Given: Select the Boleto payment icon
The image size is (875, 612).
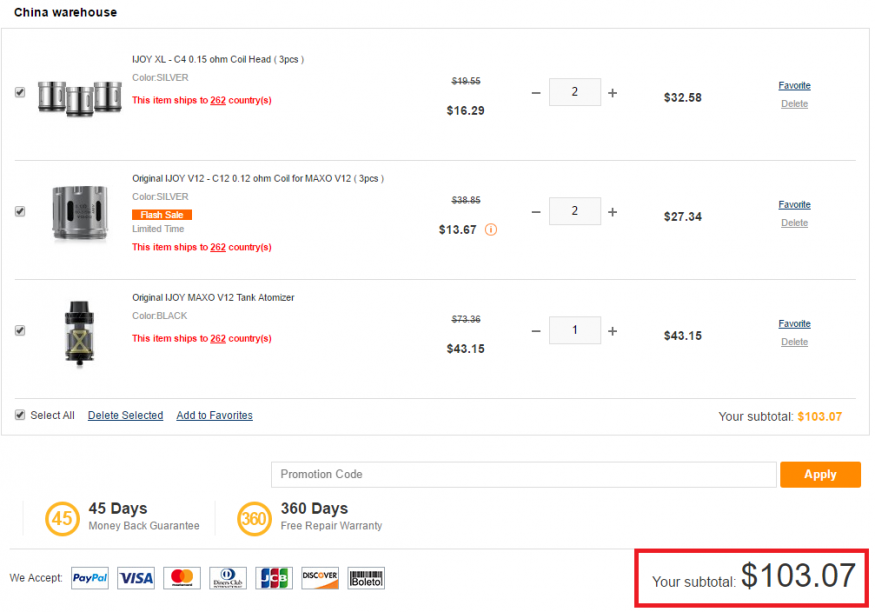Looking at the screenshot, I should click(366, 578).
